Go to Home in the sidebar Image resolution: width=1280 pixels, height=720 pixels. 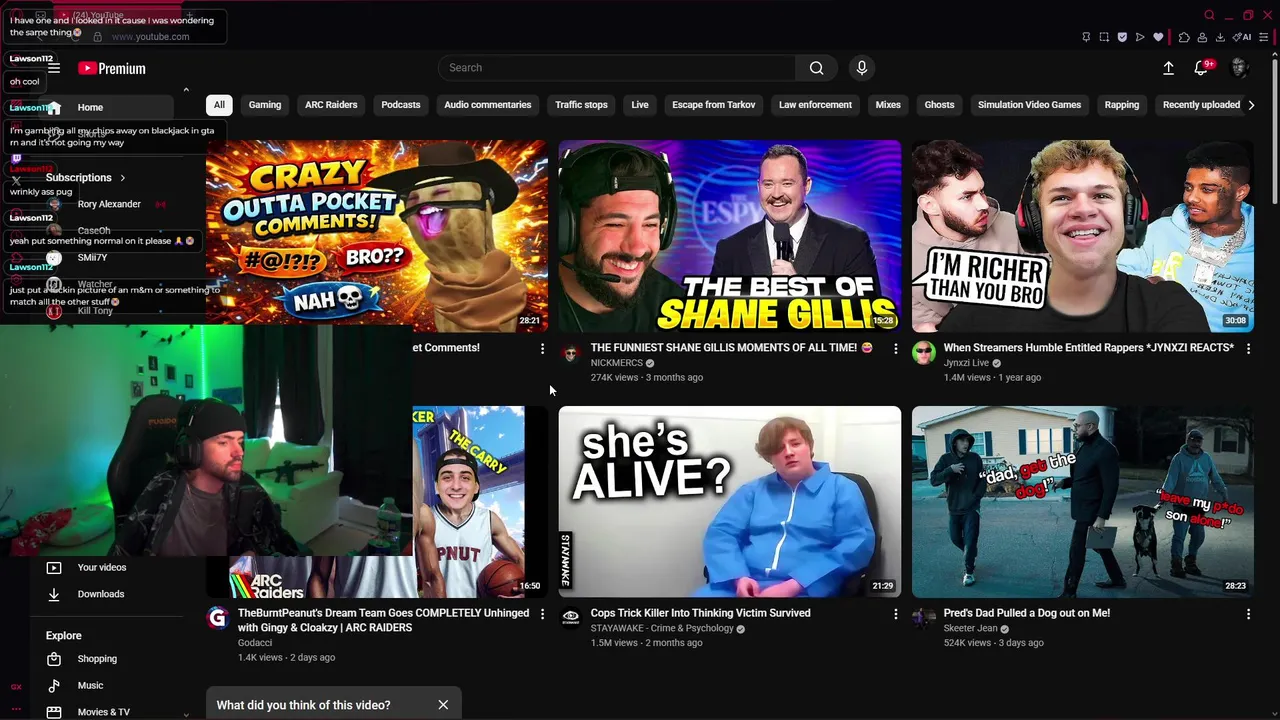click(104, 108)
